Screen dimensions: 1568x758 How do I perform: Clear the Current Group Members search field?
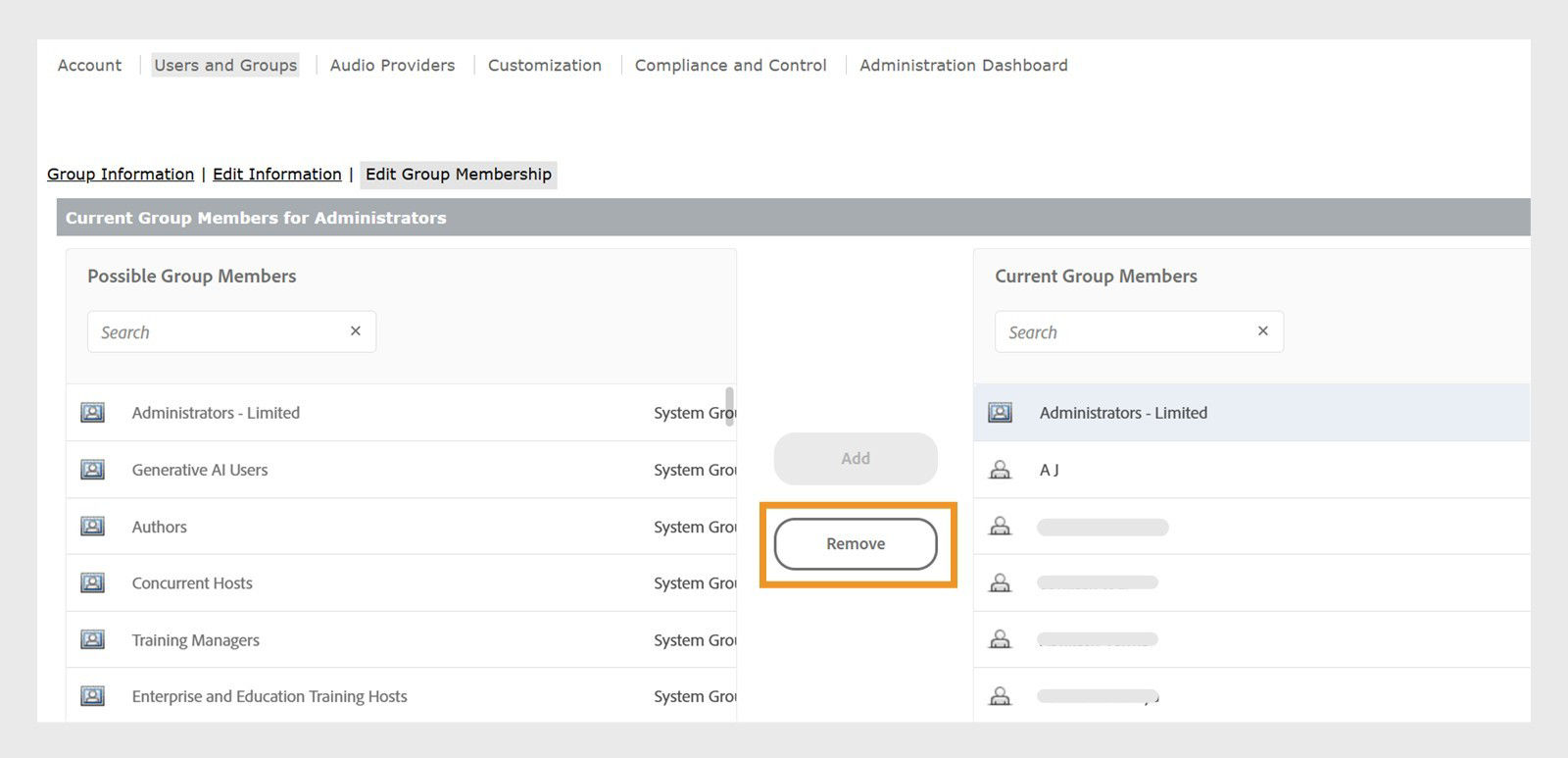[1263, 331]
